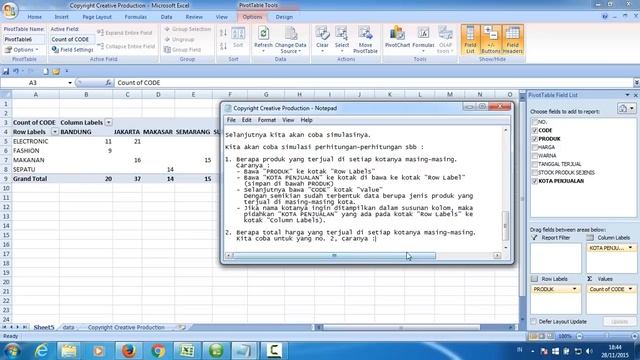
Task: Click Collapse Entire Field button
Action: point(127,46)
